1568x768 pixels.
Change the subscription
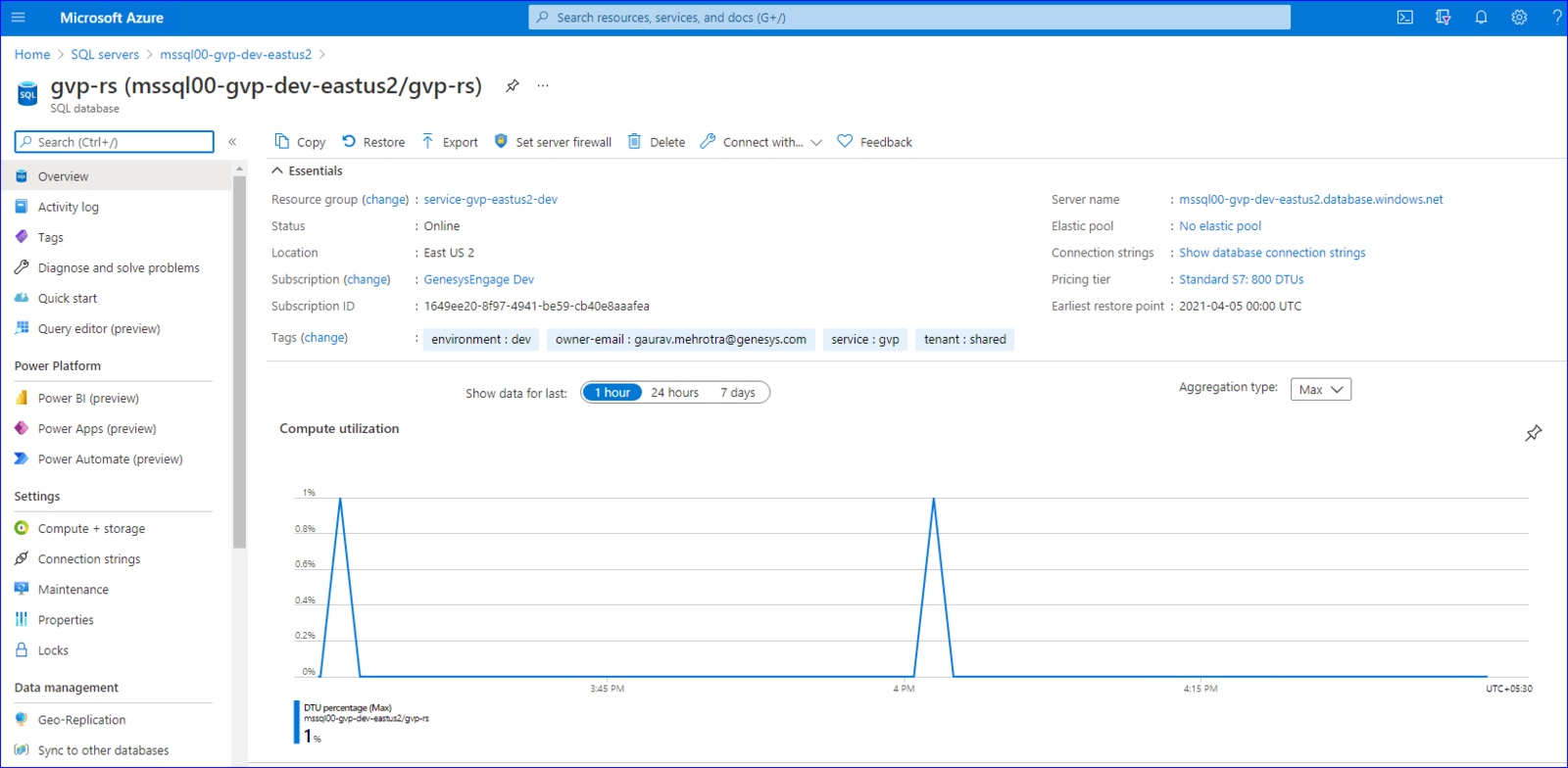click(x=367, y=280)
